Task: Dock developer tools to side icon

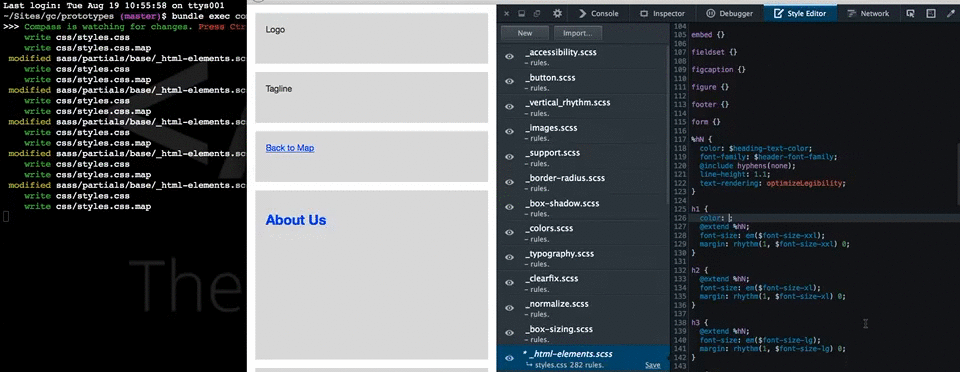Action: tap(522, 13)
